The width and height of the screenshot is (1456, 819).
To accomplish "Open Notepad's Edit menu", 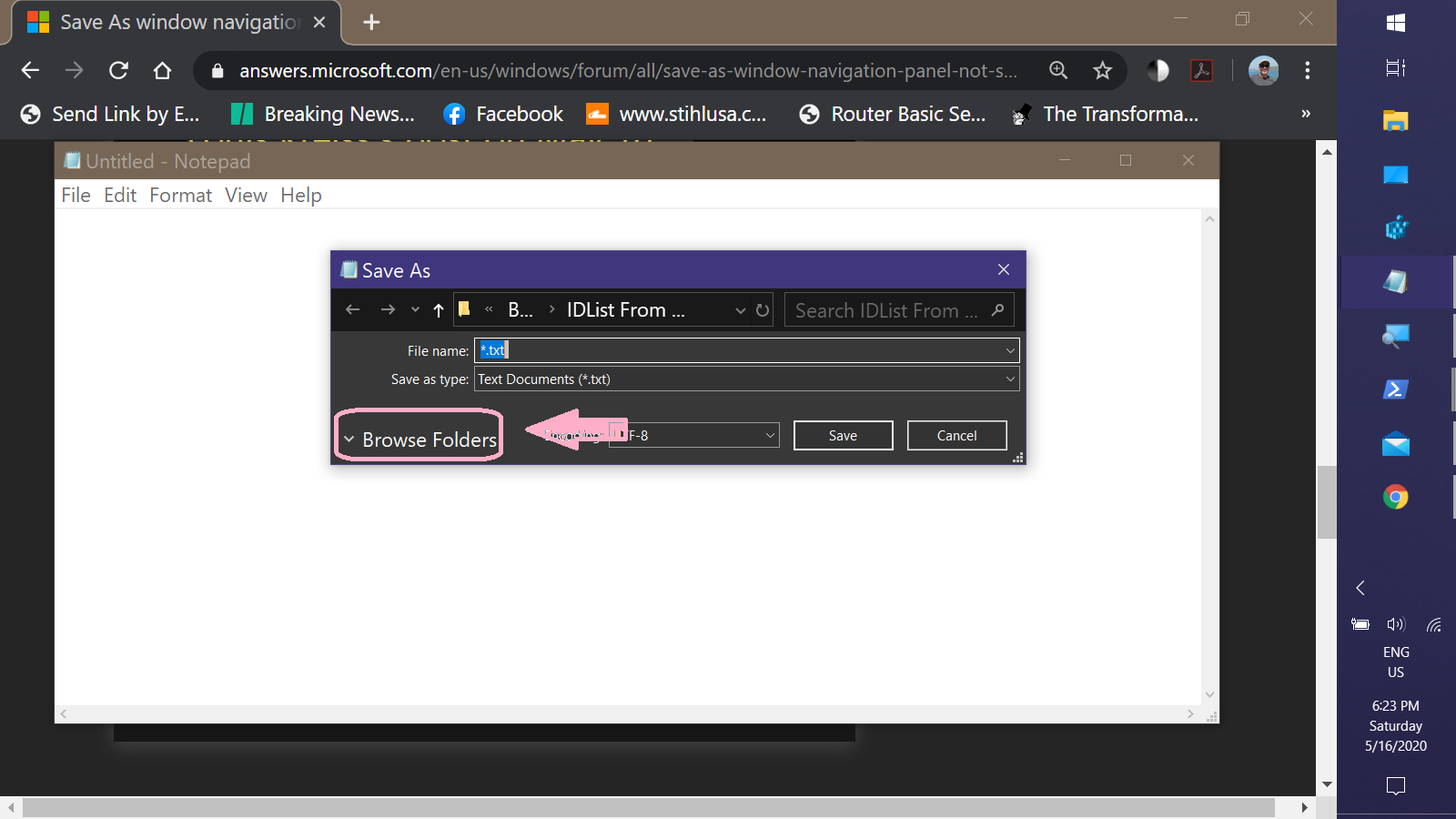I will point(120,195).
